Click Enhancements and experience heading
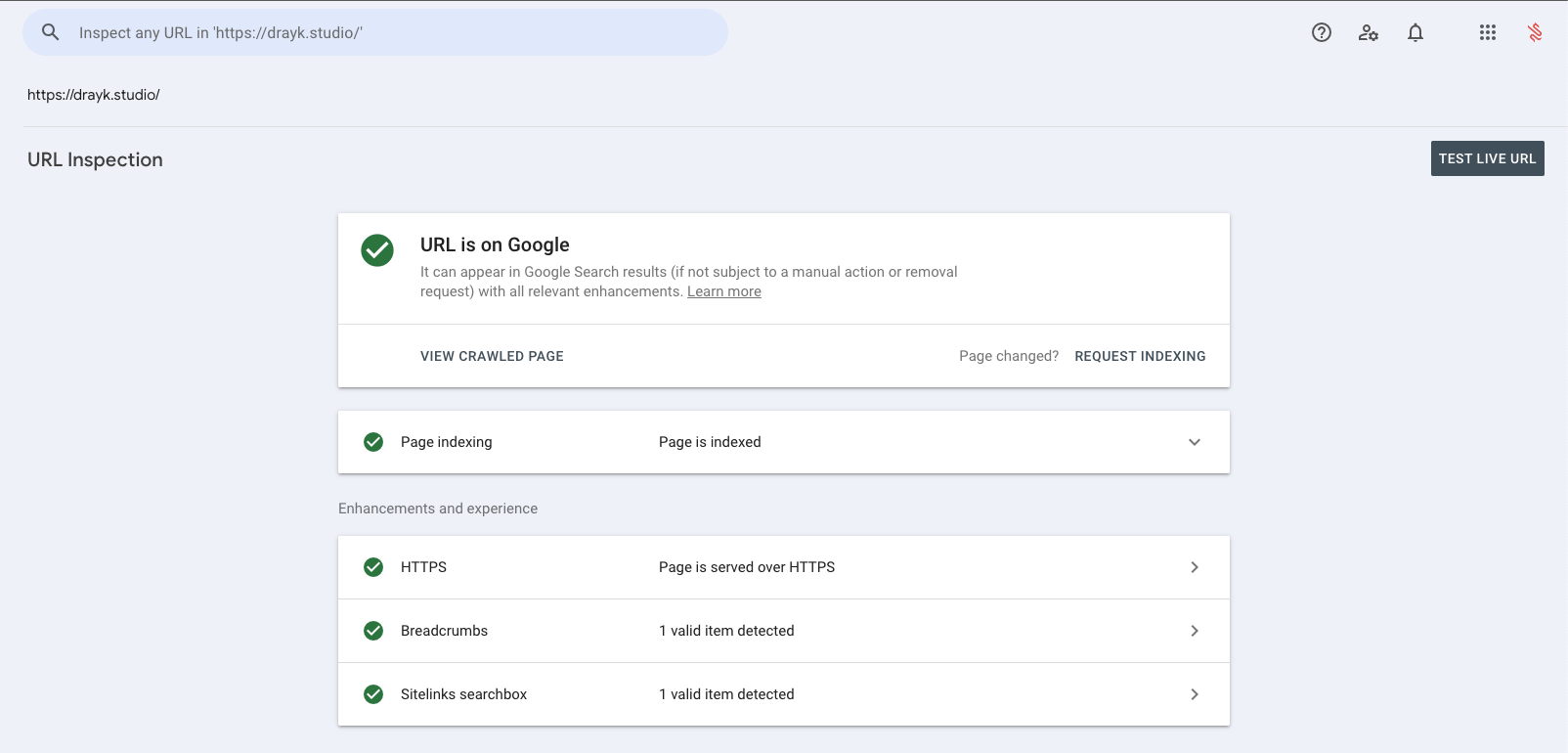The width and height of the screenshot is (1568, 753). tap(438, 509)
